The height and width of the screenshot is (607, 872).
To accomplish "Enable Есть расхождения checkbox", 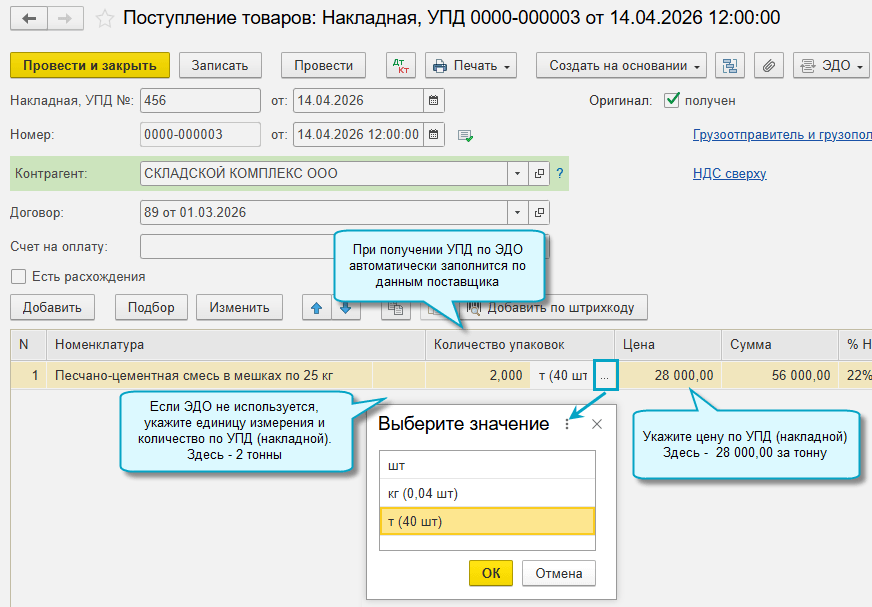I will 18,277.
